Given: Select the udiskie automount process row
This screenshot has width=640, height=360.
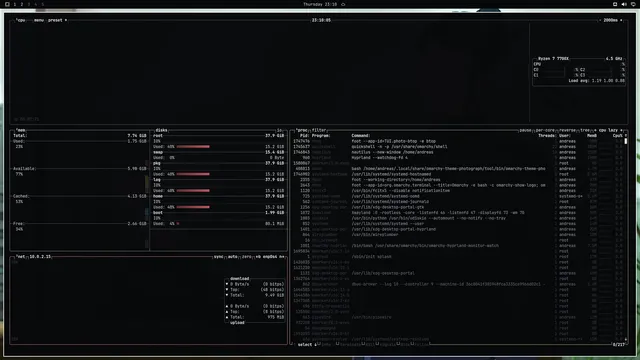Looking at the screenshot, I should pos(459,218).
